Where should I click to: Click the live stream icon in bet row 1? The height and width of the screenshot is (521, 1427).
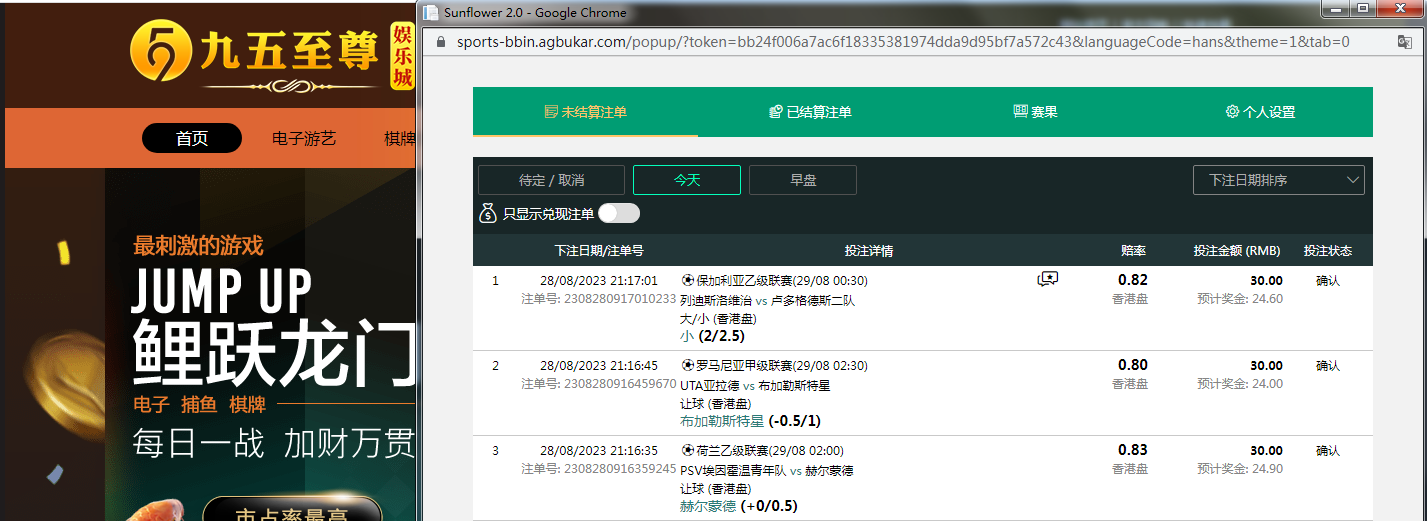tap(1048, 280)
